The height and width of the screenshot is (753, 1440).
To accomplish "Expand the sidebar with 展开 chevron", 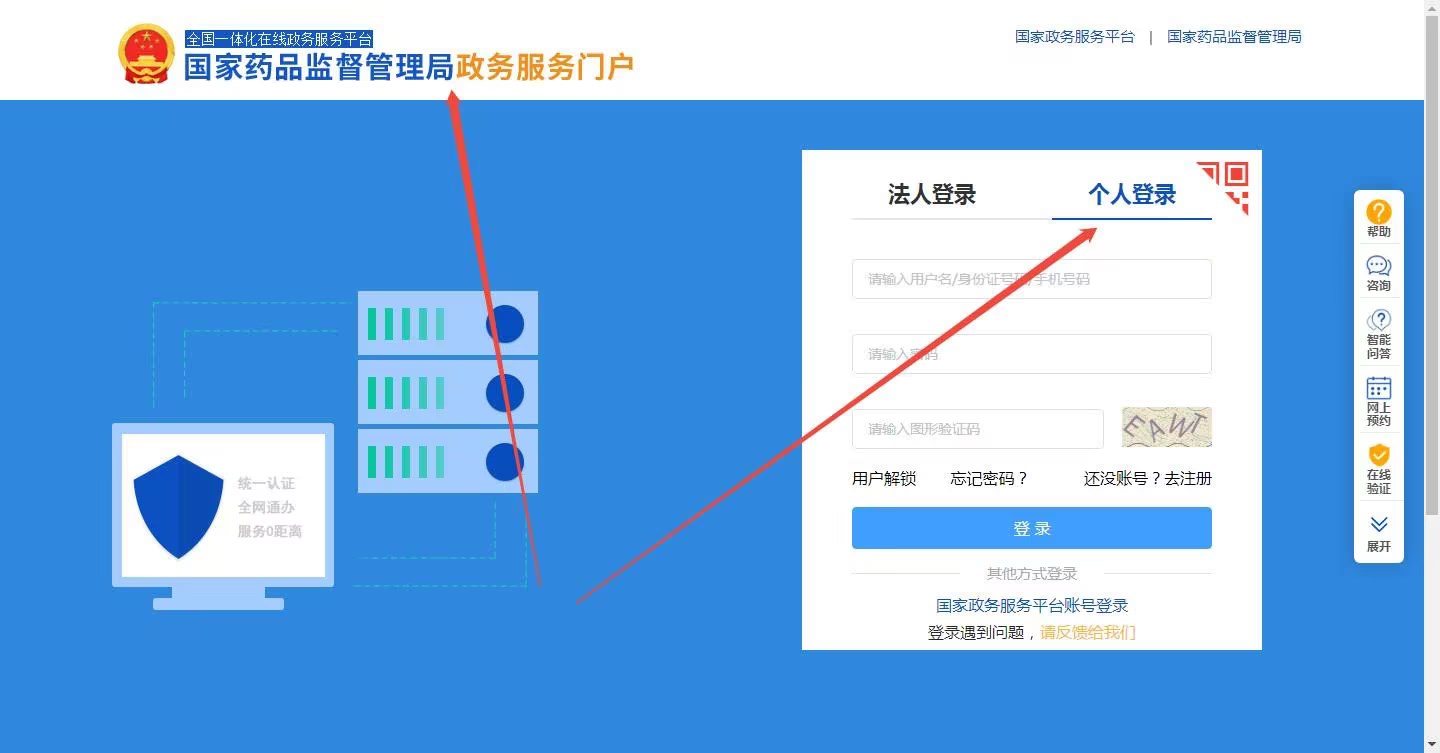I will coord(1379,534).
